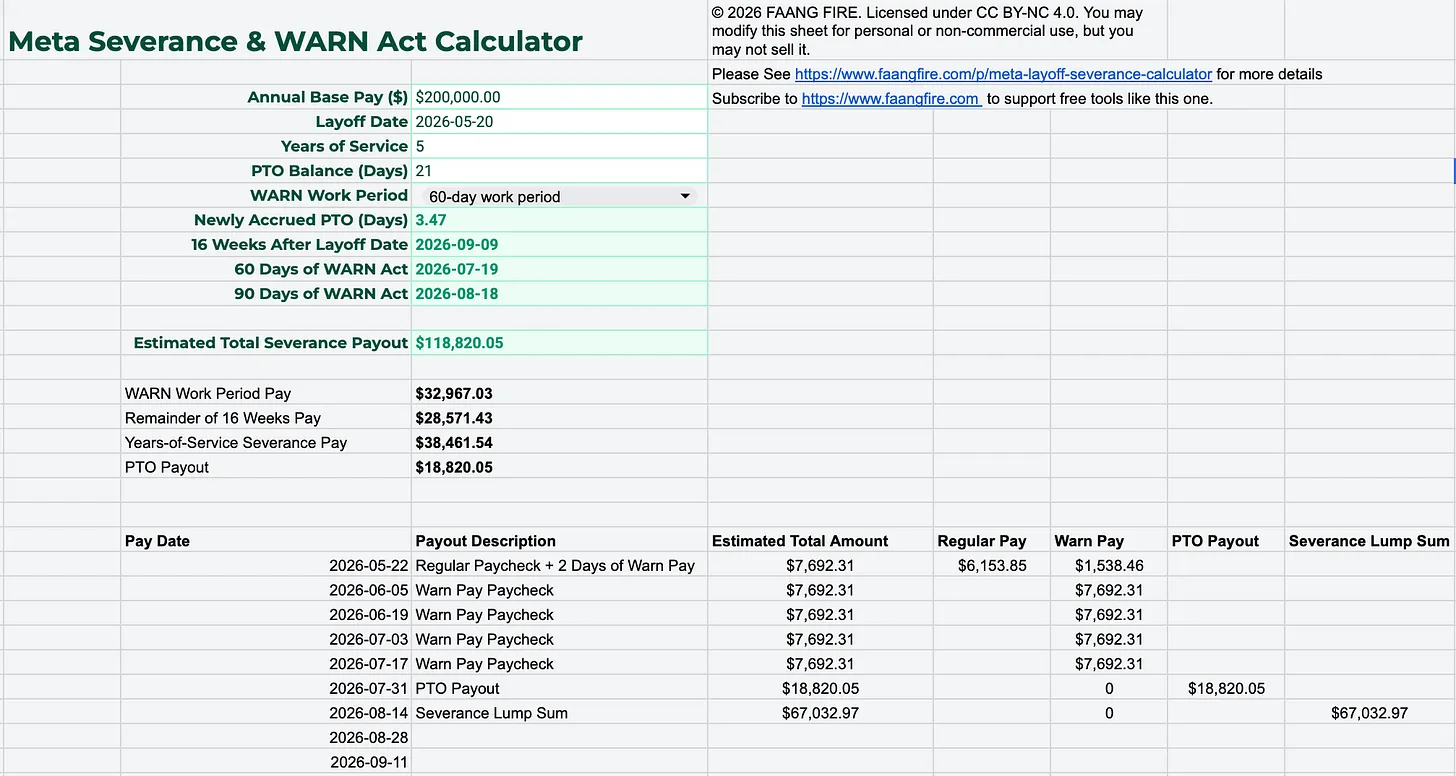Click the '60 Days of WARN Act' label
This screenshot has width=1456, height=776.
(x=321, y=269)
